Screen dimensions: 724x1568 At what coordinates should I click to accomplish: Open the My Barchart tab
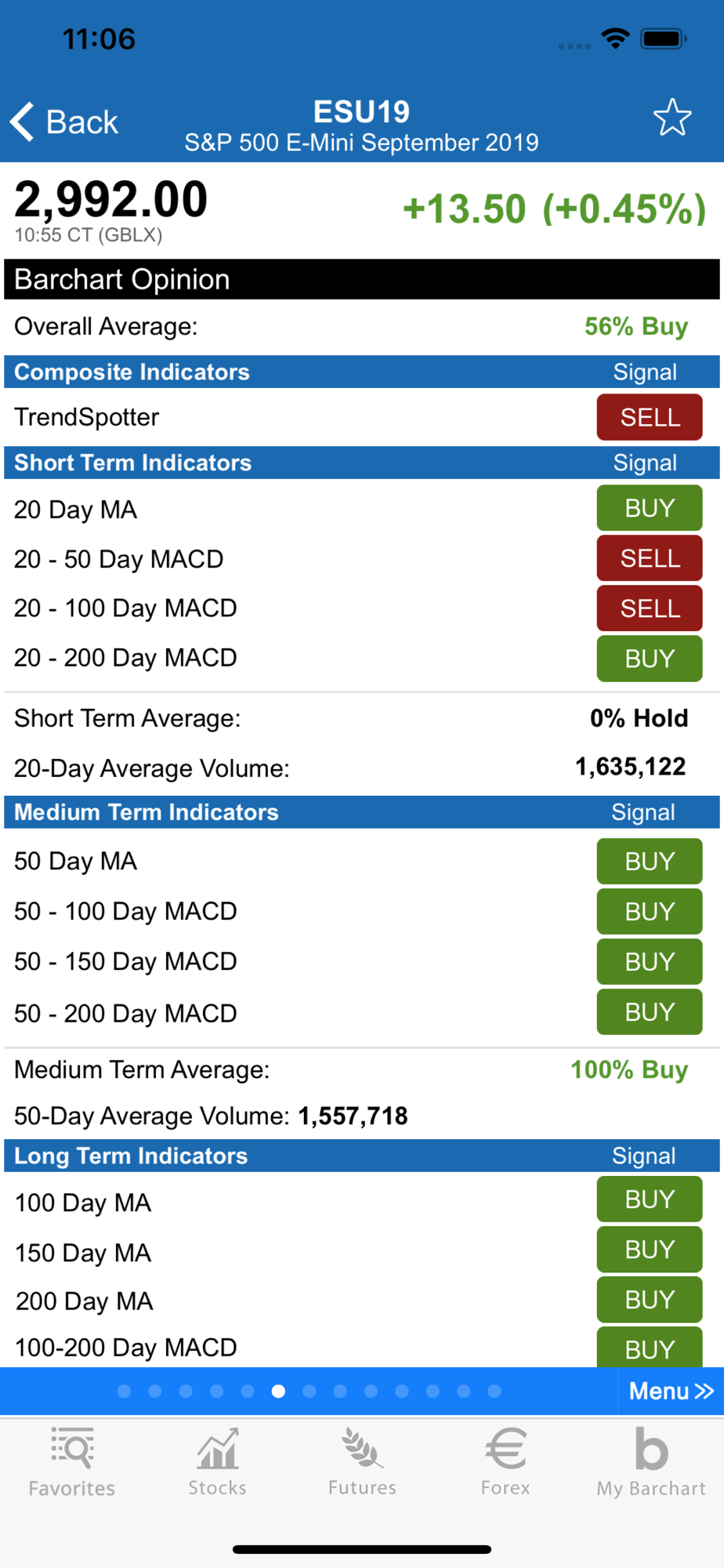click(x=651, y=1463)
